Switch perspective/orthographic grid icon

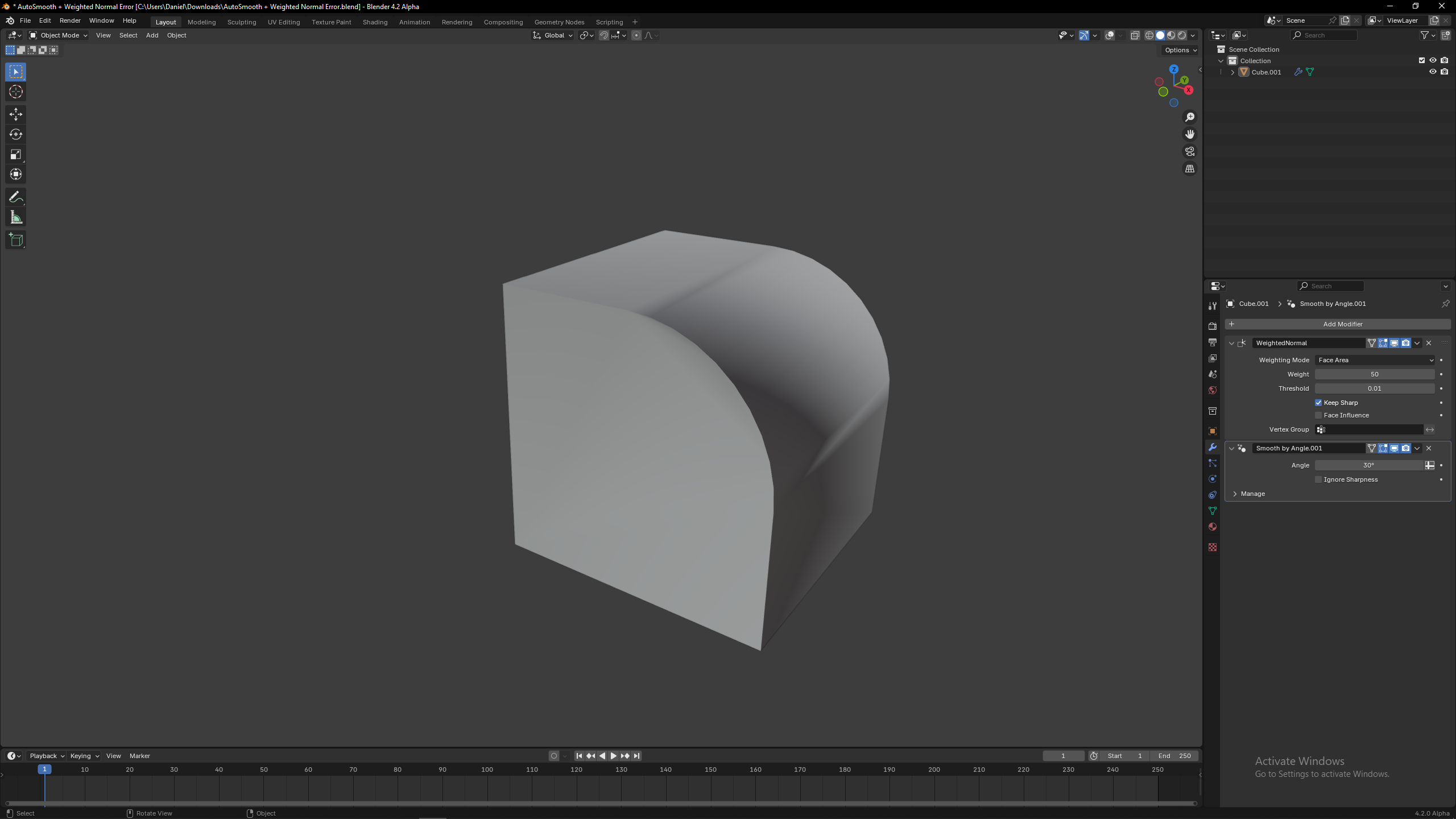1190,169
